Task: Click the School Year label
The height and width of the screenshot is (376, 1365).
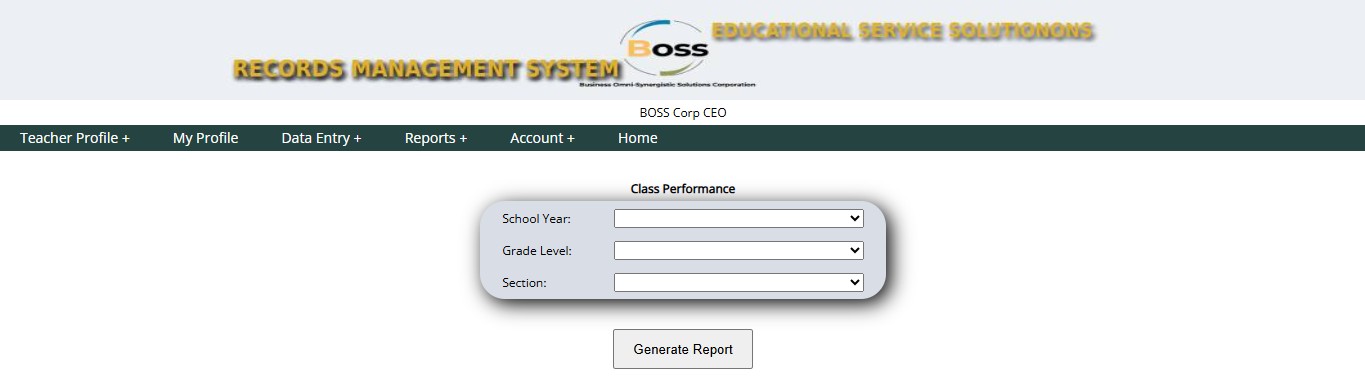Action: point(536,219)
